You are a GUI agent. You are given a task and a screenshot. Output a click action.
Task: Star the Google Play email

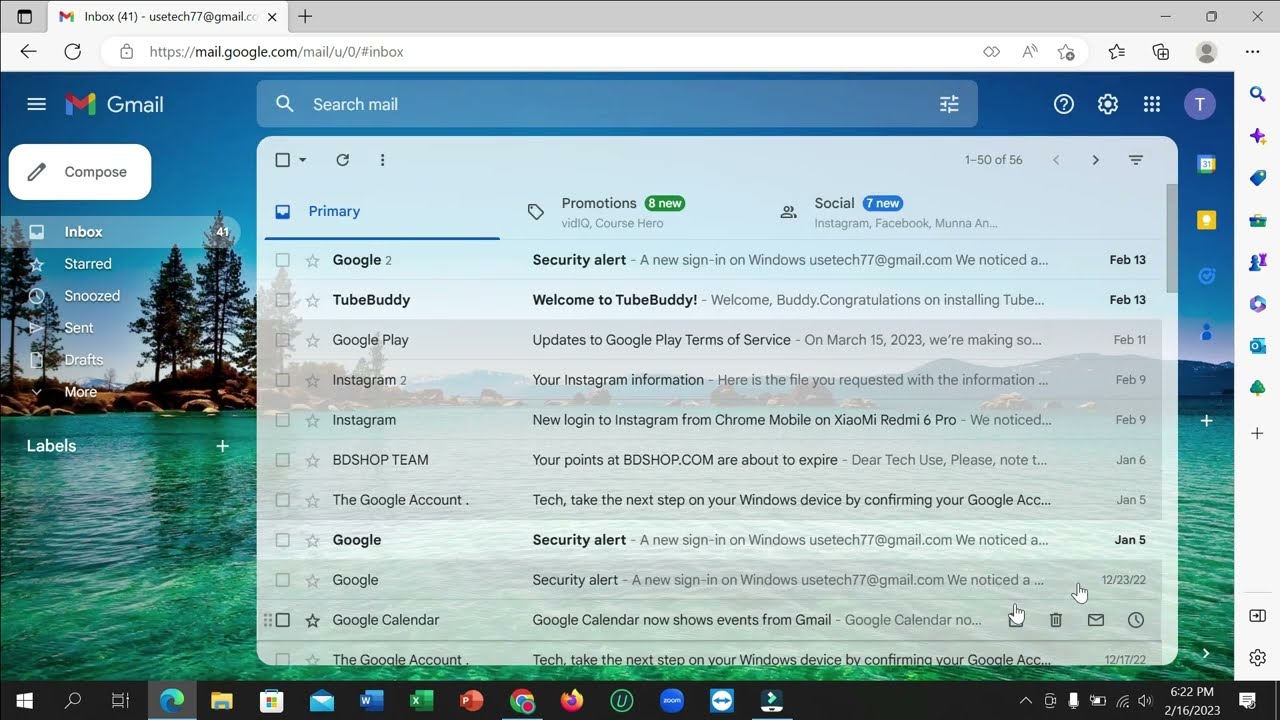(x=312, y=340)
